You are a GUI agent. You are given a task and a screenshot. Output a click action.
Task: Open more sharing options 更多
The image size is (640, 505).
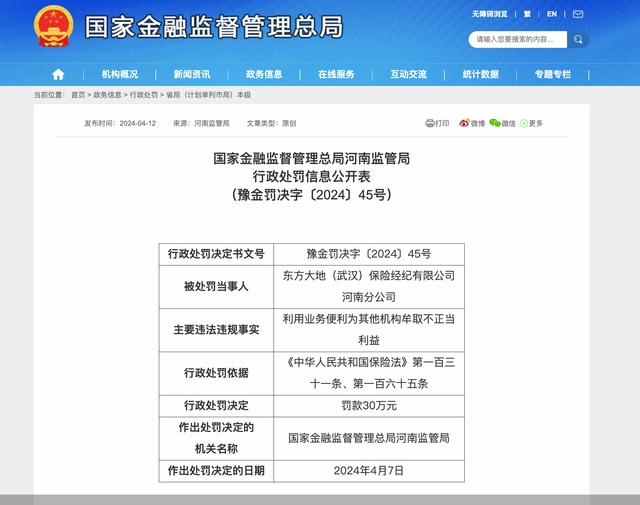(531, 123)
